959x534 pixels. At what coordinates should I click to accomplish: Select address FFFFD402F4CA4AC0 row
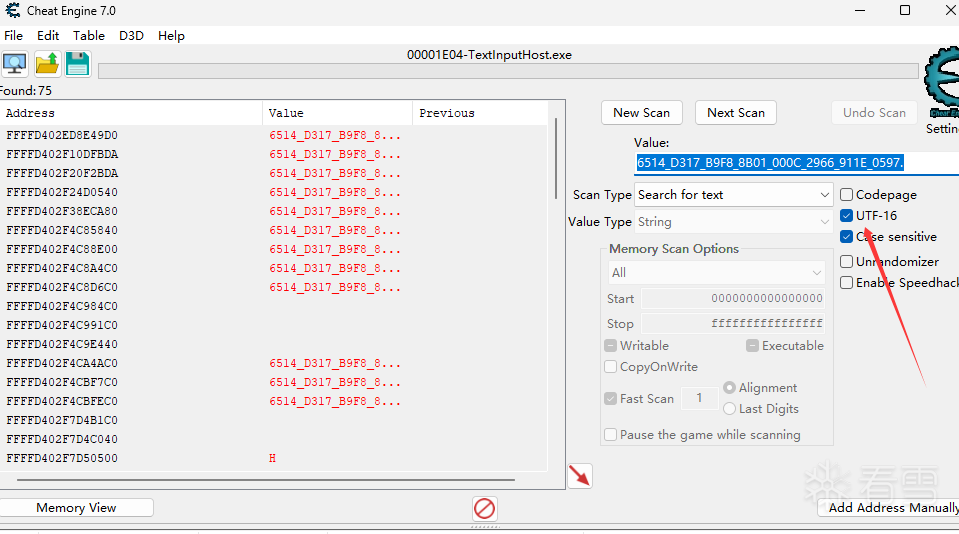[x=273, y=363]
